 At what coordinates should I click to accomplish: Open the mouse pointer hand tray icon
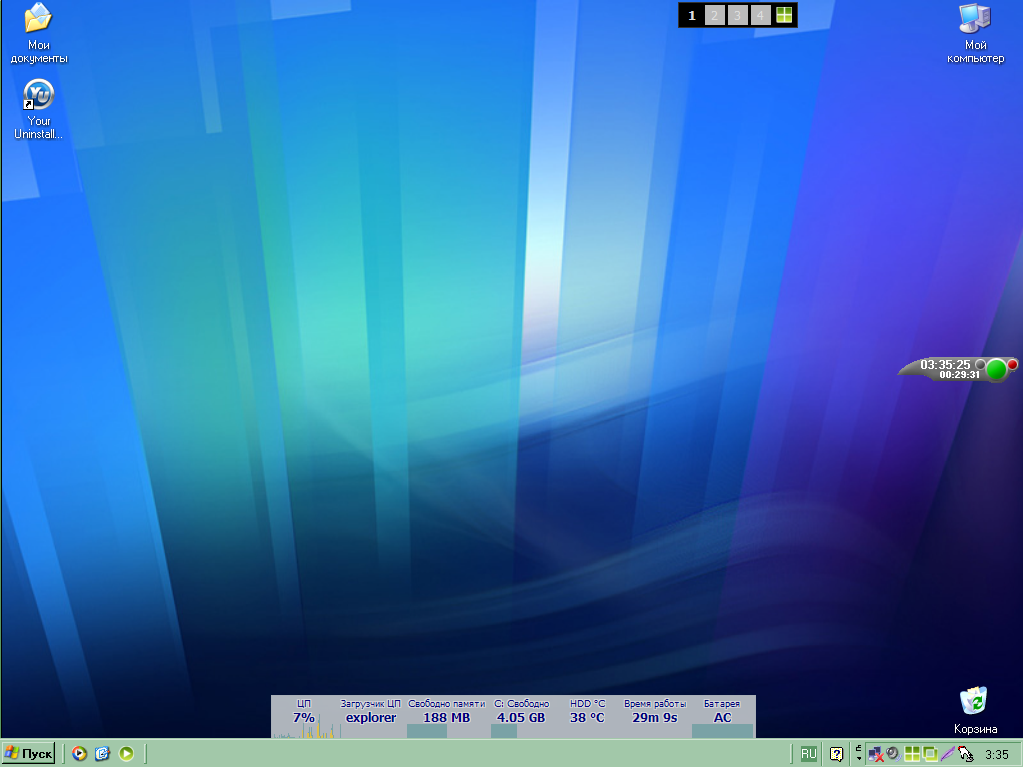click(x=966, y=755)
